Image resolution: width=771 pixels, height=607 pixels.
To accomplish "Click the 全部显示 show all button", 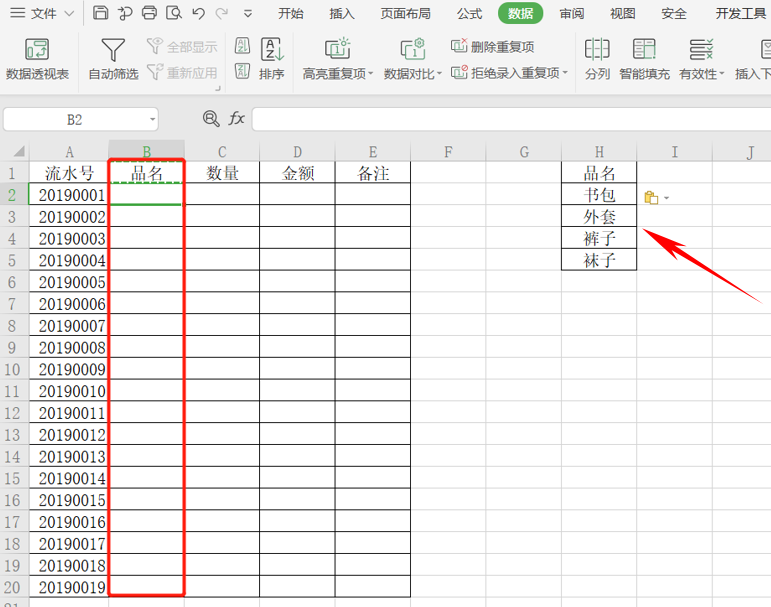I will pyautogui.click(x=182, y=47).
